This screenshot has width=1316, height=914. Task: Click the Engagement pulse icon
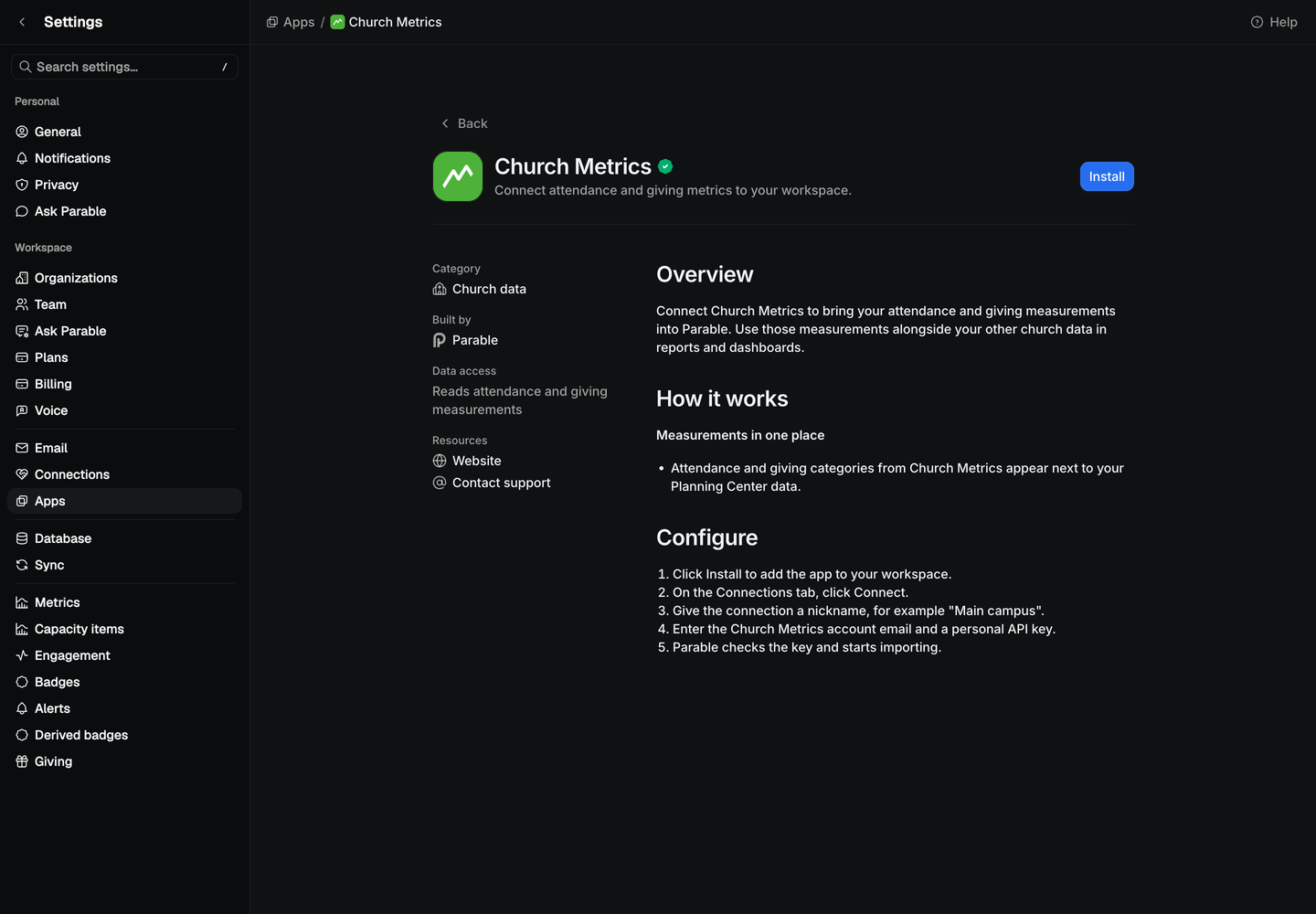click(22, 655)
